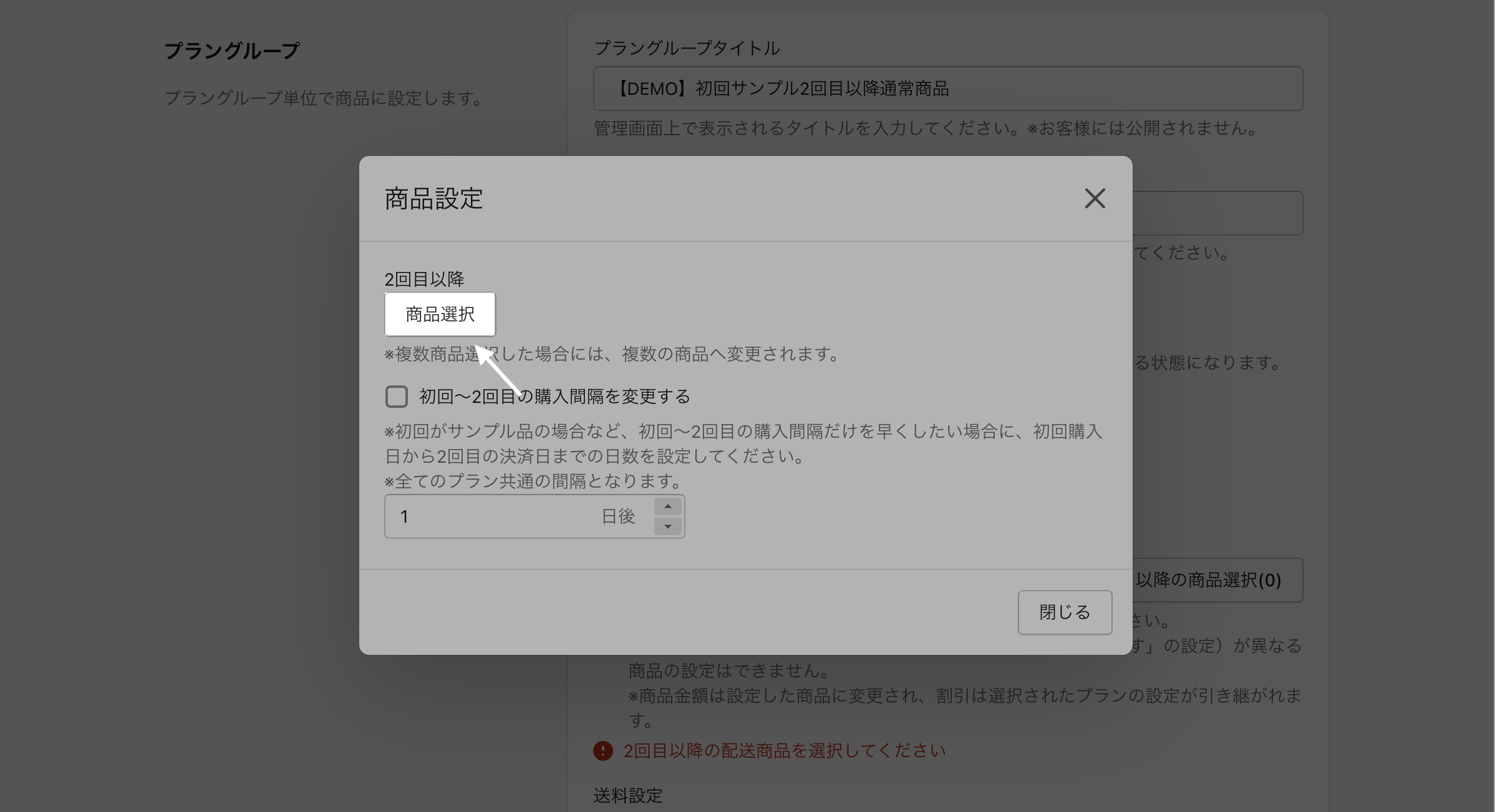
Task: Click the 2回目以降 label above 商品選択
Action: coord(424,279)
